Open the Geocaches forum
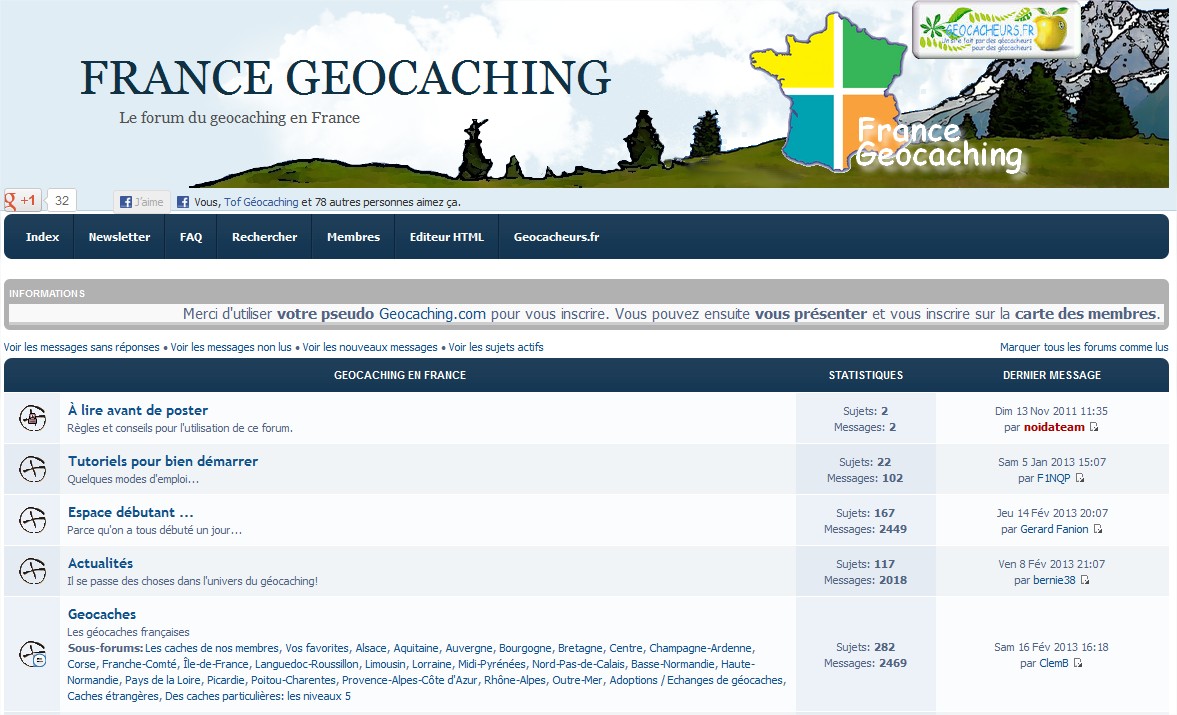This screenshot has height=715, width=1177. pyautogui.click(x=102, y=614)
